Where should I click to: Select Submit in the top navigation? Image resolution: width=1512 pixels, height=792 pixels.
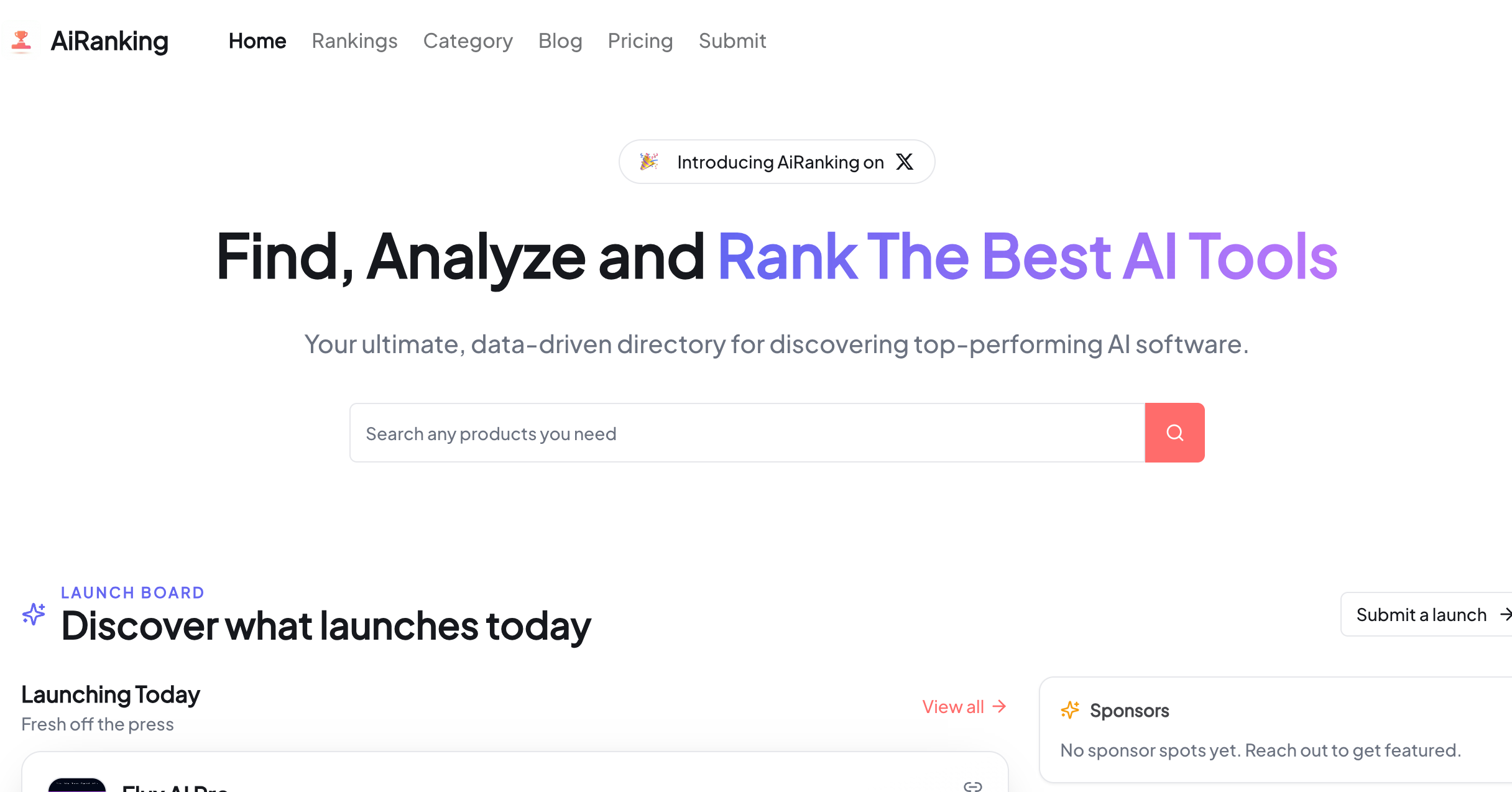[x=732, y=41]
